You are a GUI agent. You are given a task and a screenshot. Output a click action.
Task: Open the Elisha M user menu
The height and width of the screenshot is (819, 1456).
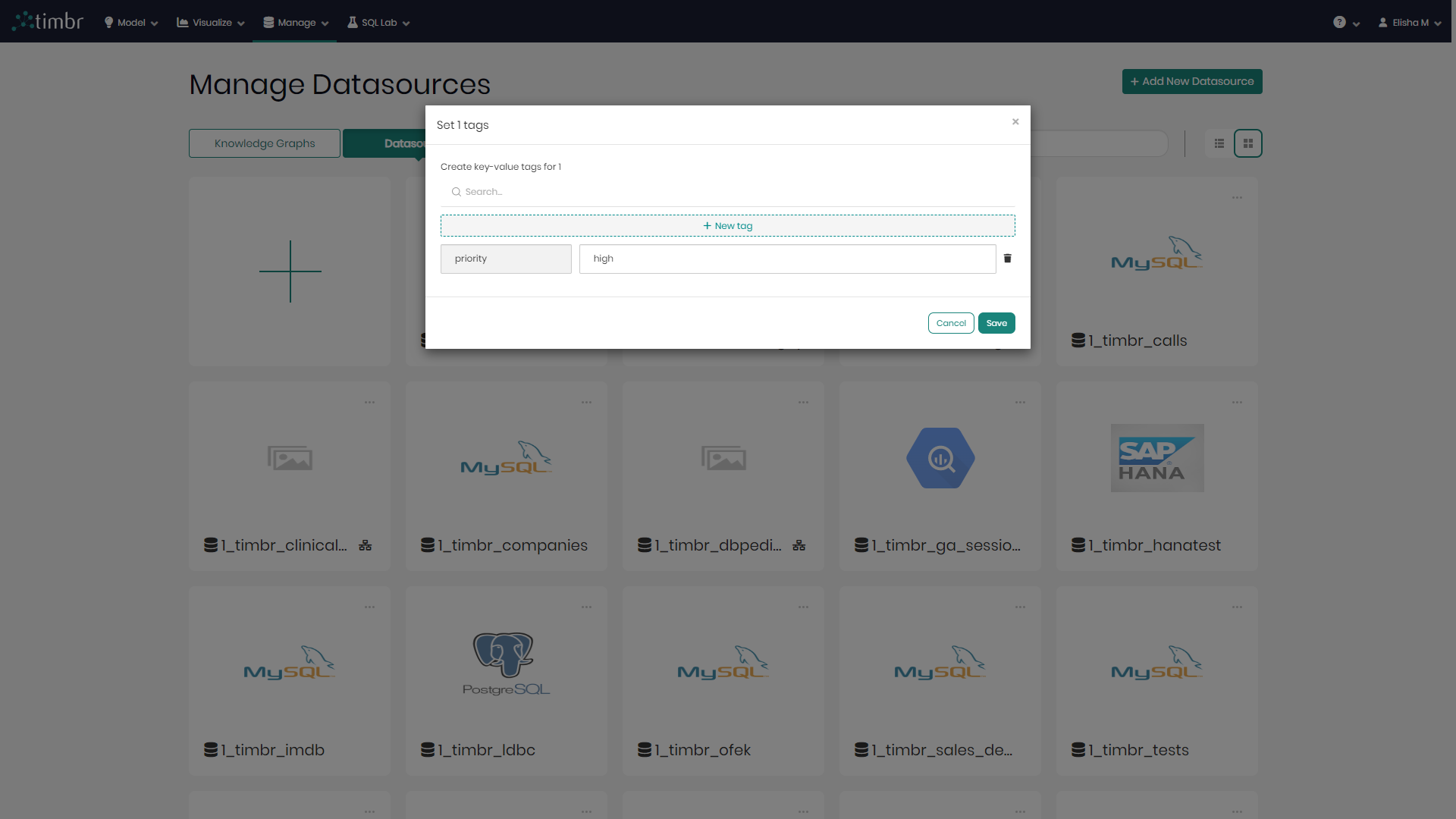[x=1410, y=23]
